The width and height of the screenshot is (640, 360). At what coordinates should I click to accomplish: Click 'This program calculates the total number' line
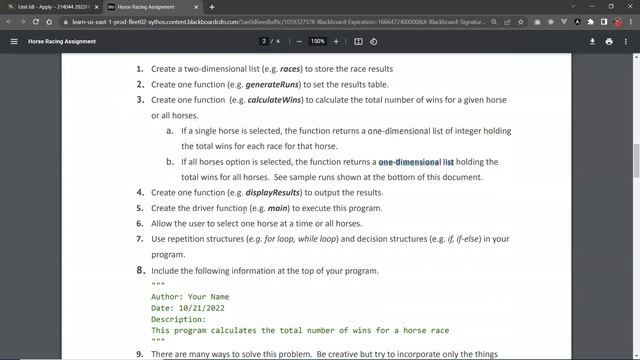coord(300,330)
